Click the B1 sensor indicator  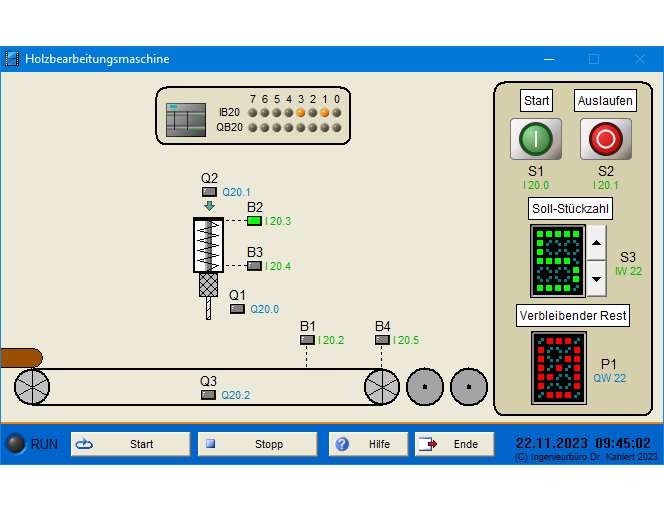[x=307, y=340]
